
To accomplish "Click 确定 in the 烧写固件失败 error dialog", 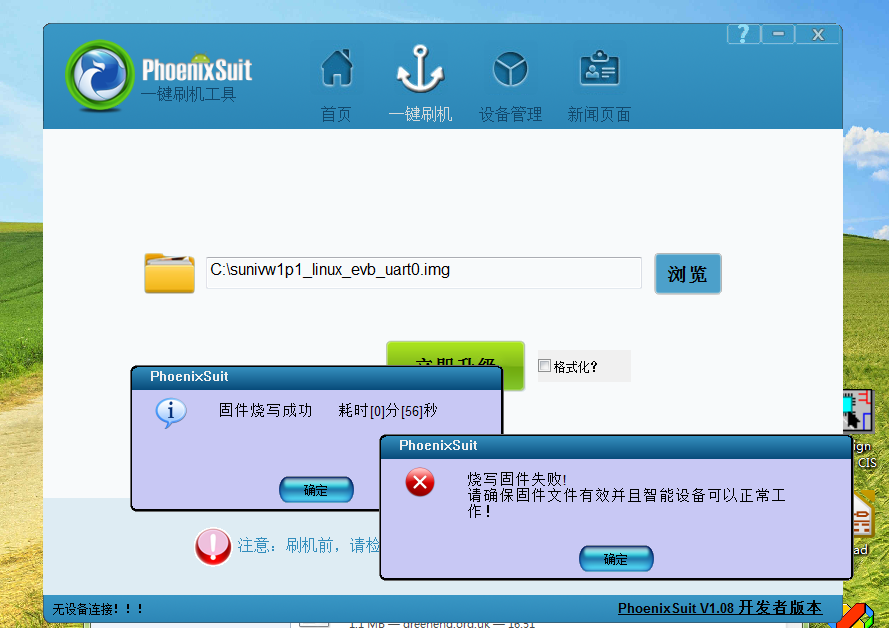I will tap(616, 559).
